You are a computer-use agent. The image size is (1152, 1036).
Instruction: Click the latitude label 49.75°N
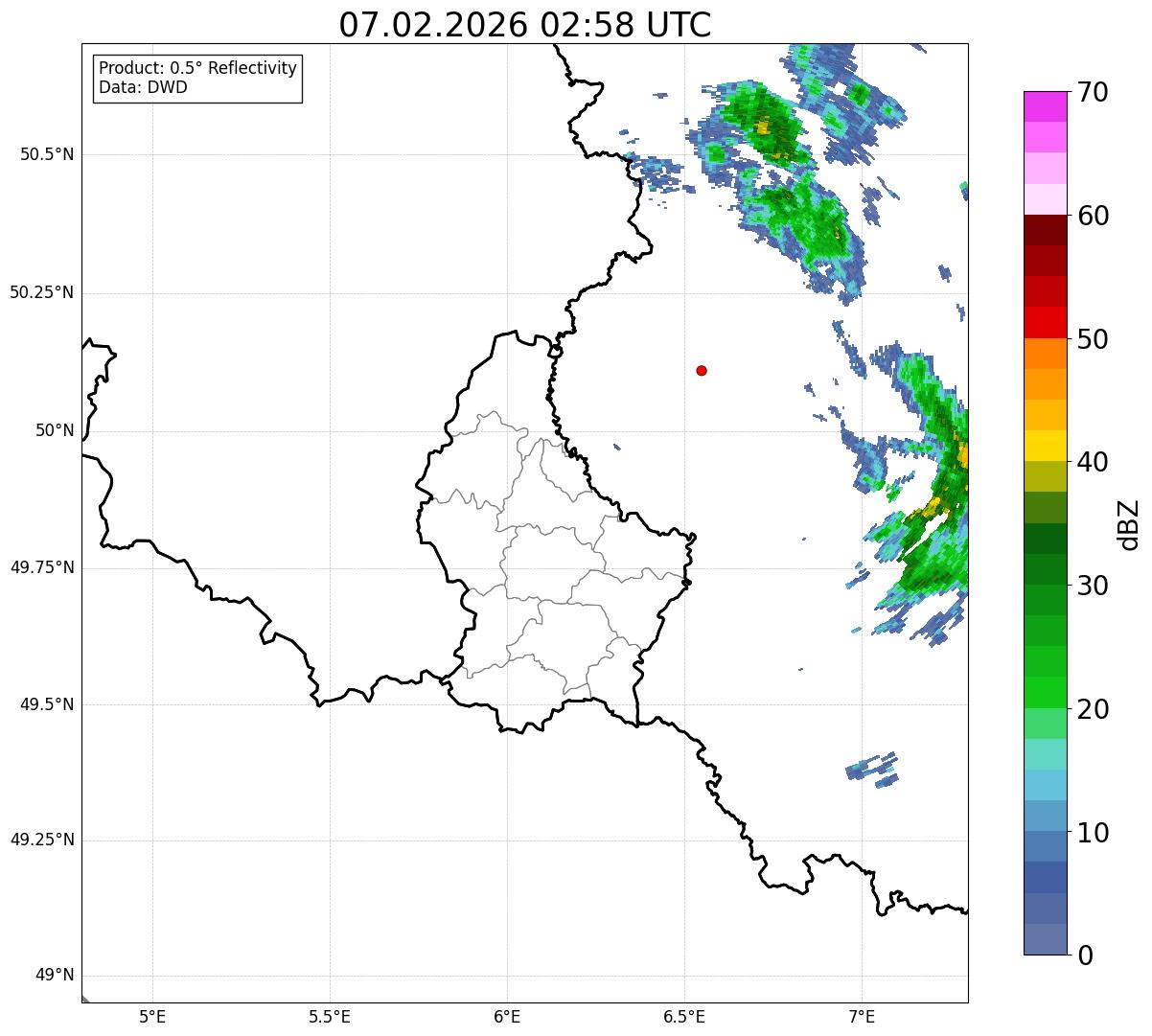click(41, 567)
